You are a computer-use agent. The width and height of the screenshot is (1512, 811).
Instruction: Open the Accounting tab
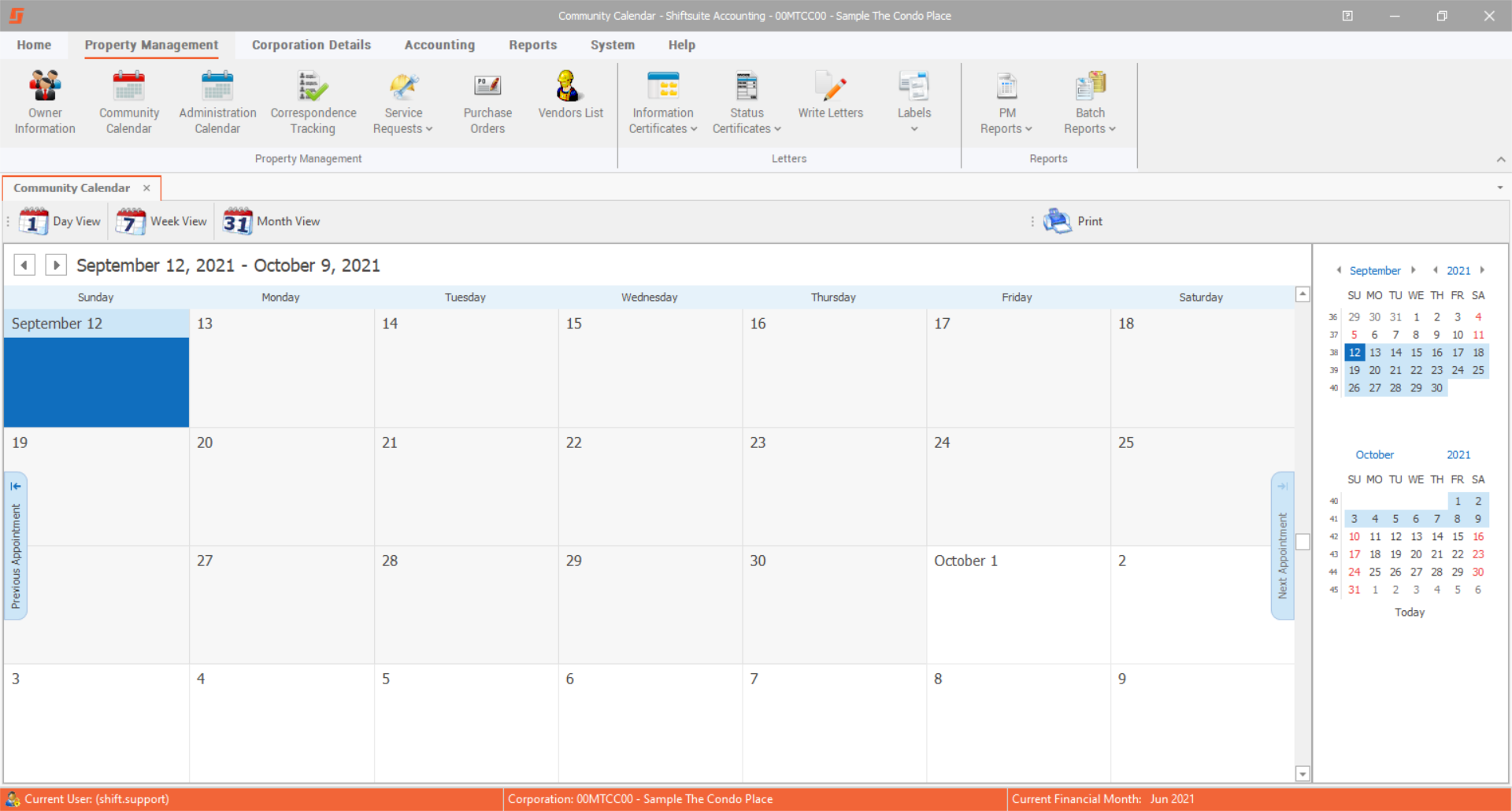439,45
